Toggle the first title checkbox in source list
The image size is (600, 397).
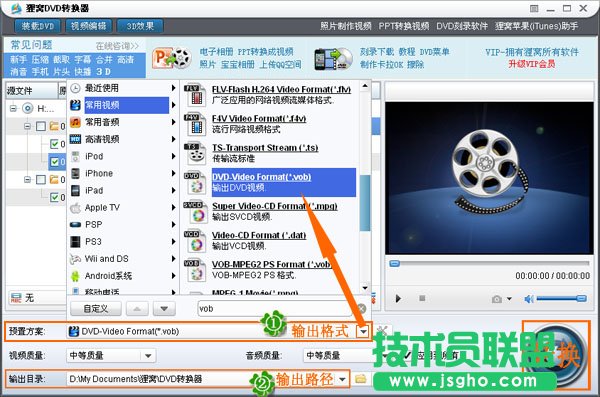coord(55,144)
